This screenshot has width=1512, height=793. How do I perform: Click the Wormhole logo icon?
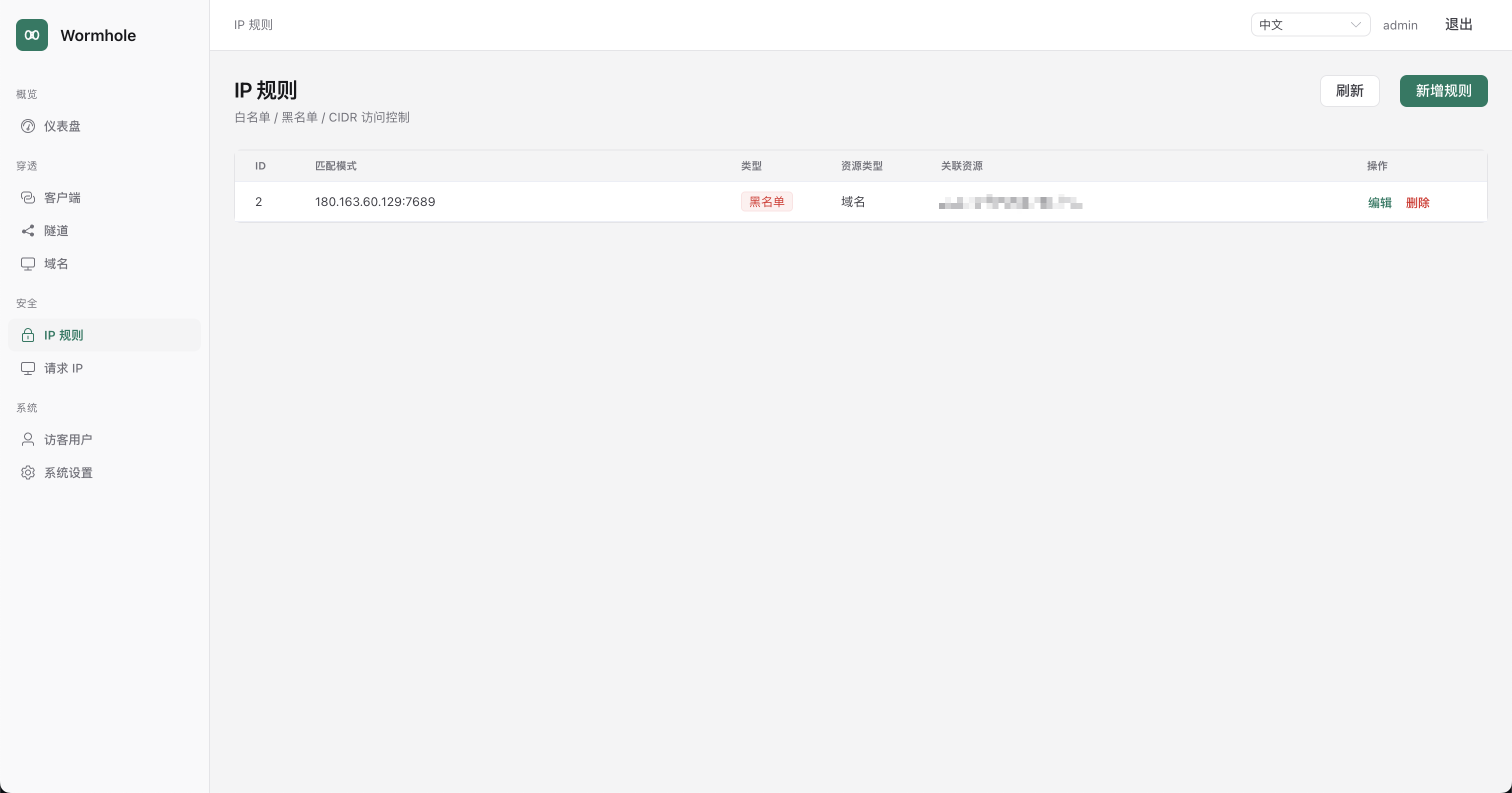[31, 35]
